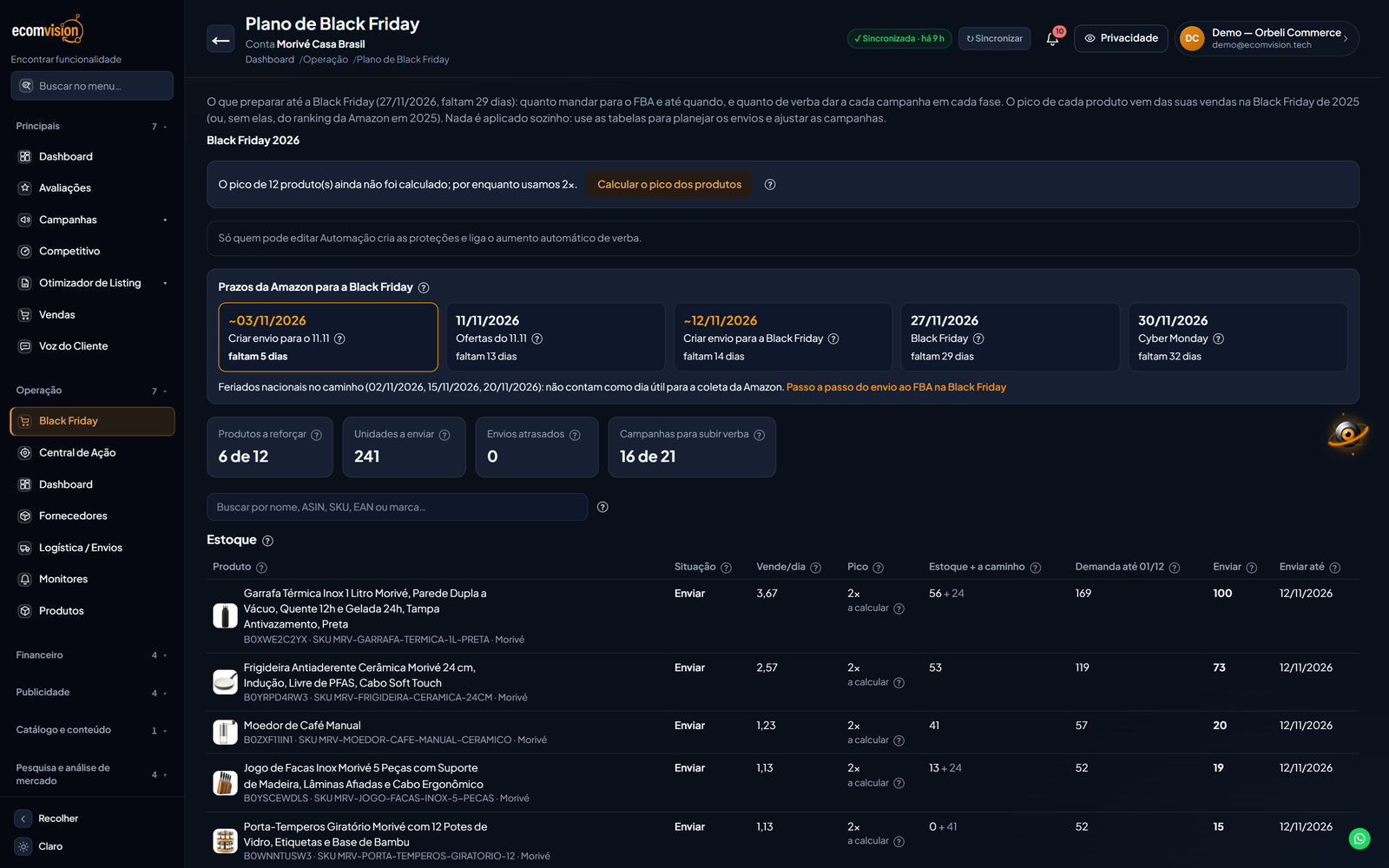1389x868 pixels.
Task: Click help icon next to Estoque heading
Action: 267,541
